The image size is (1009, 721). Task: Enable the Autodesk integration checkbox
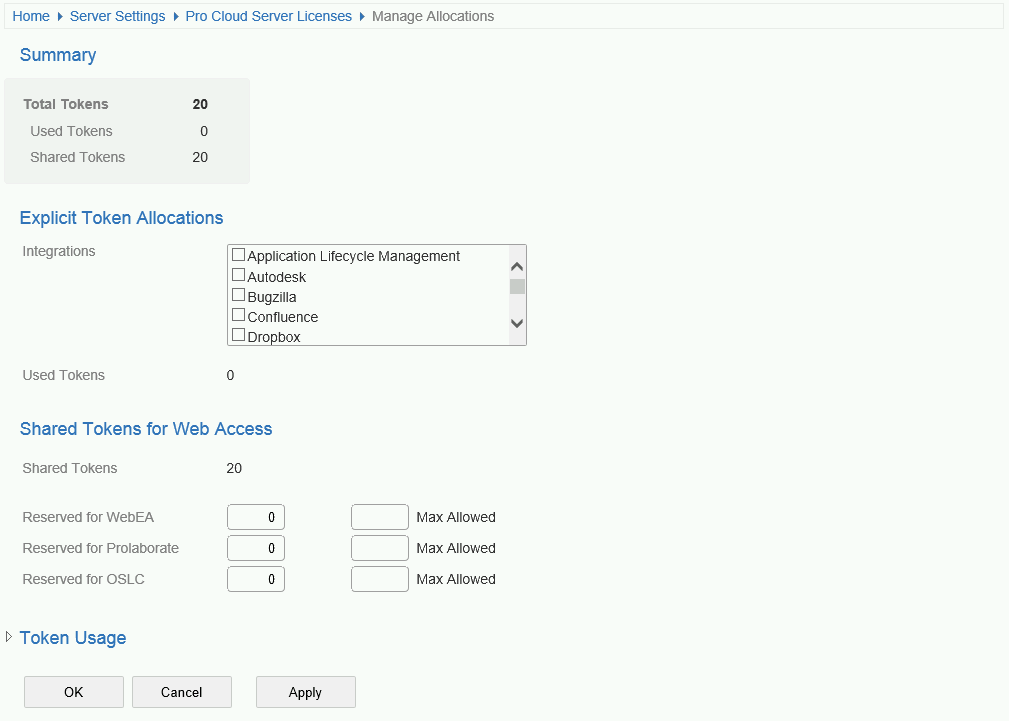coord(238,275)
